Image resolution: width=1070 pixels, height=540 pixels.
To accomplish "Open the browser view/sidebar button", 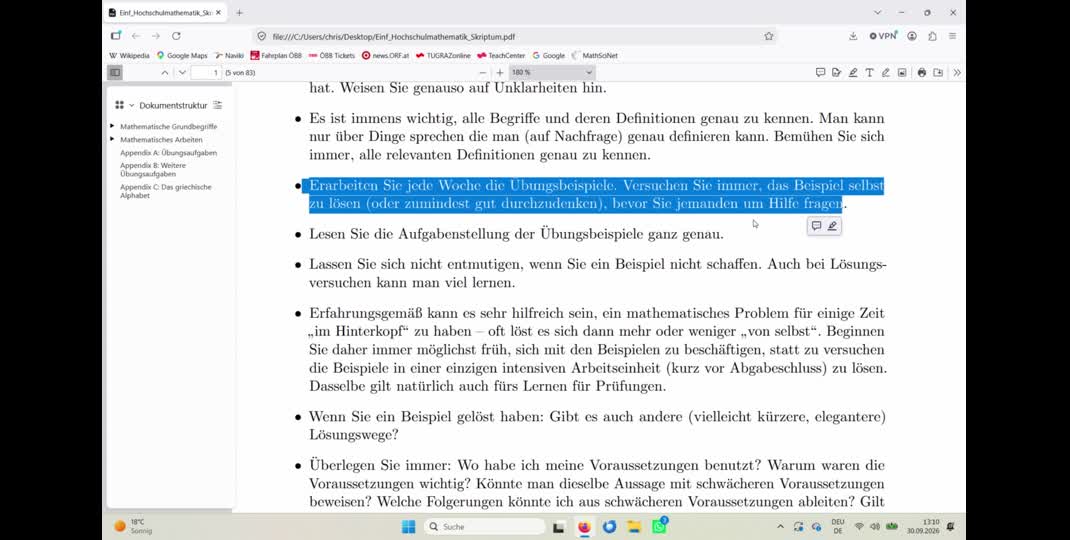I will tap(116, 36).
